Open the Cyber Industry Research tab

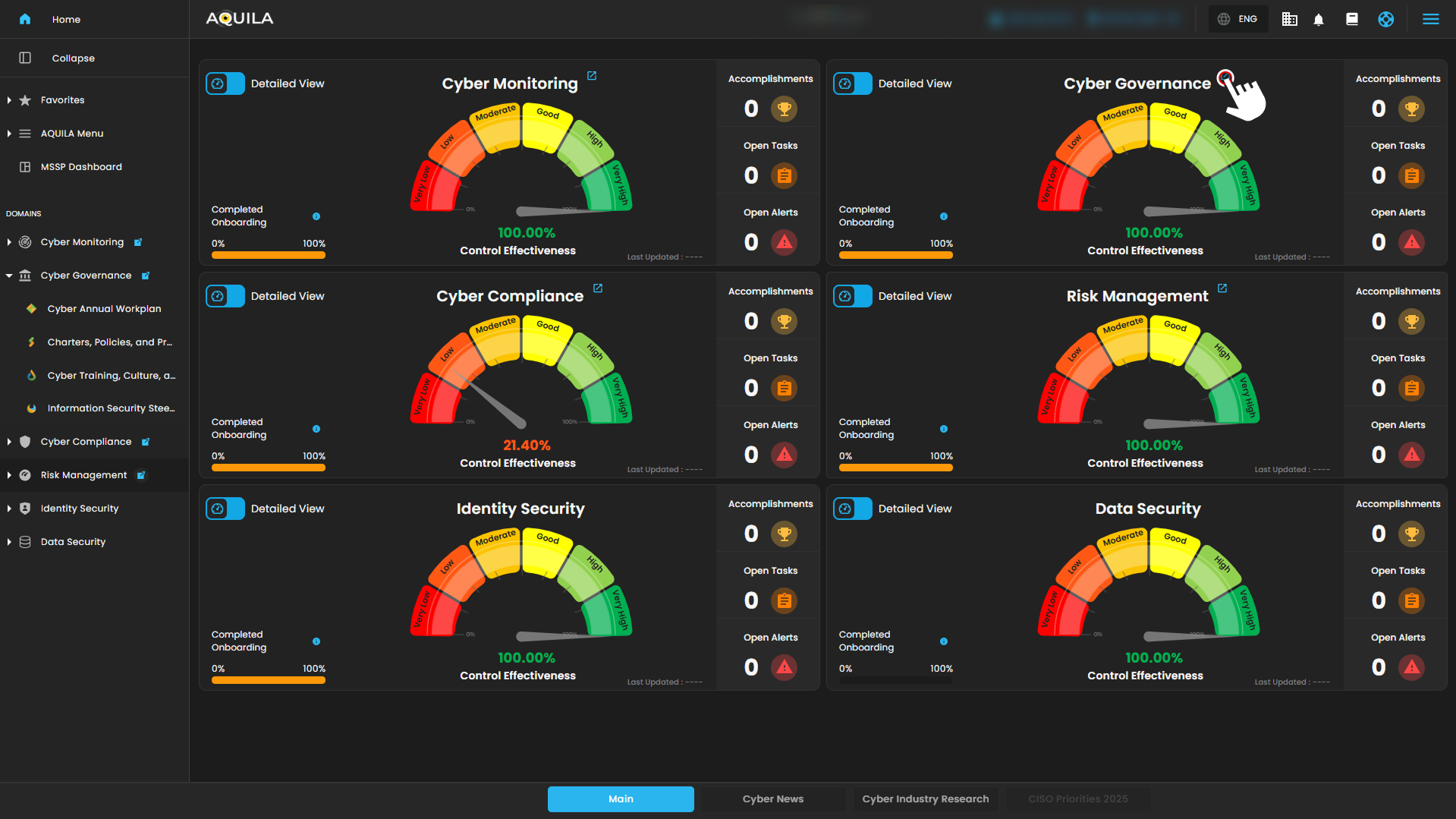click(925, 799)
